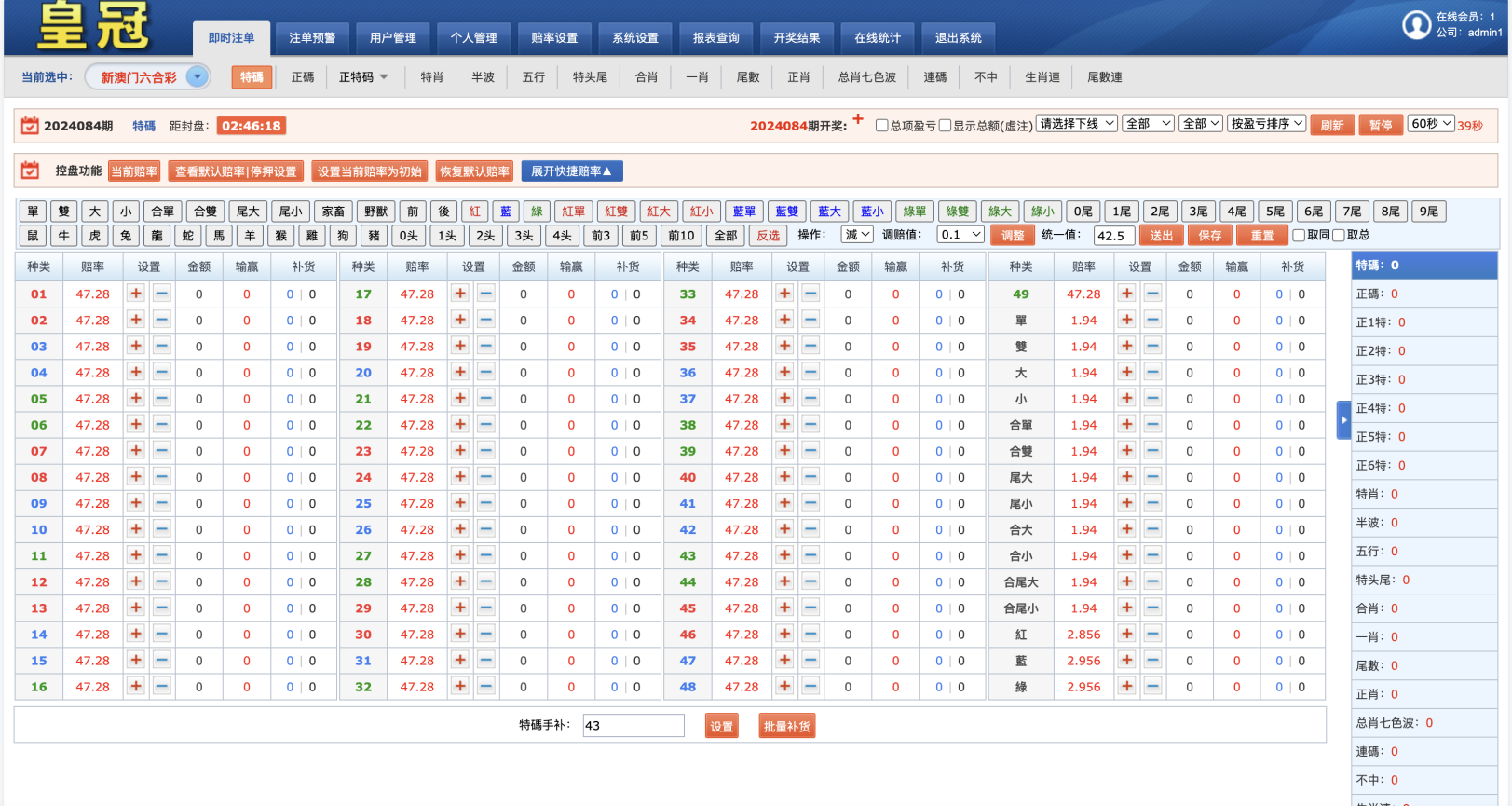Click 恢复默认赔率 button
This screenshot has height=806, width=1512.
475,171
